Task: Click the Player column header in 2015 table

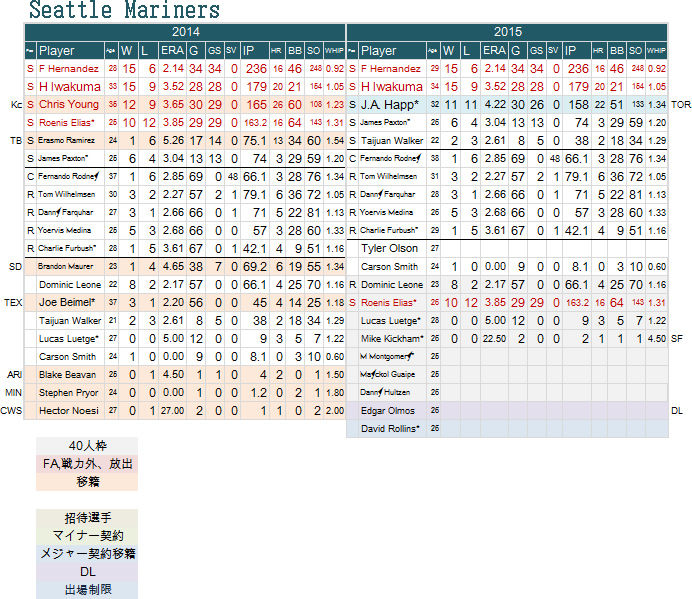Action: coord(392,51)
